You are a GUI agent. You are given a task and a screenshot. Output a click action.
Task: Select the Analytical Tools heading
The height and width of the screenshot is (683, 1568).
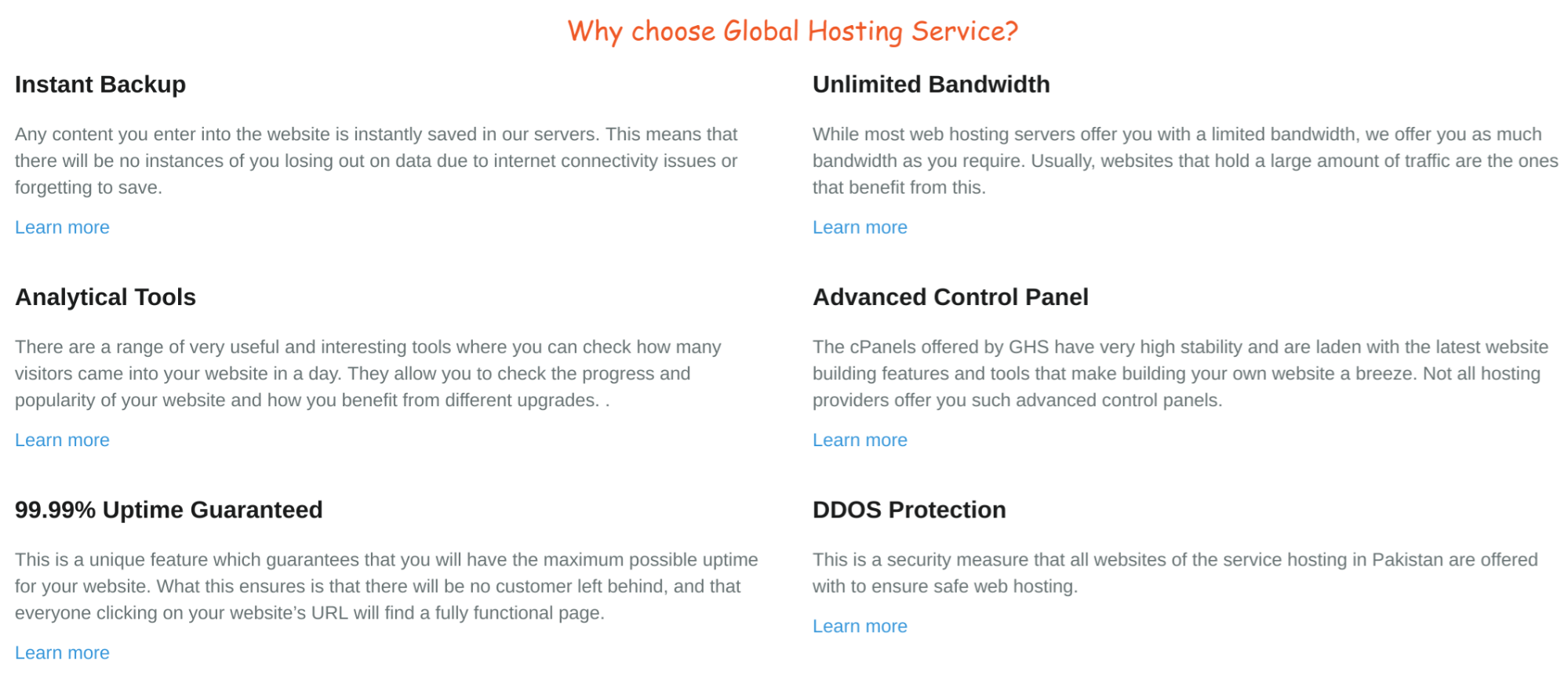pos(105,297)
